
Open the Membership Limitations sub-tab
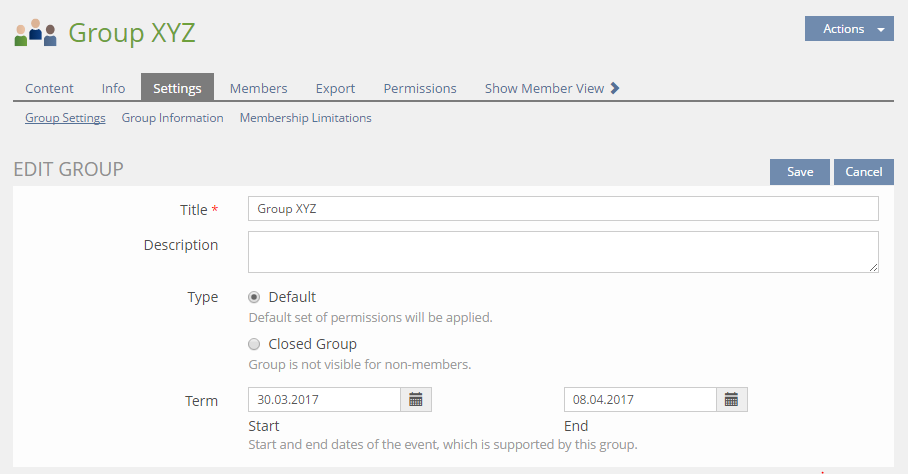click(305, 118)
